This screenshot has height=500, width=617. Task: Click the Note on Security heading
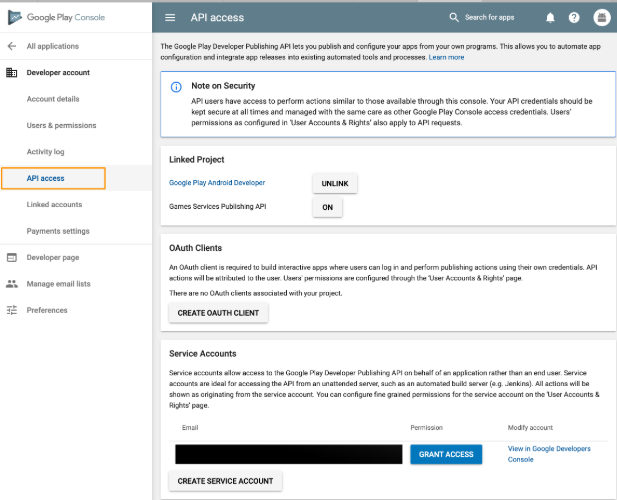pos(223,86)
